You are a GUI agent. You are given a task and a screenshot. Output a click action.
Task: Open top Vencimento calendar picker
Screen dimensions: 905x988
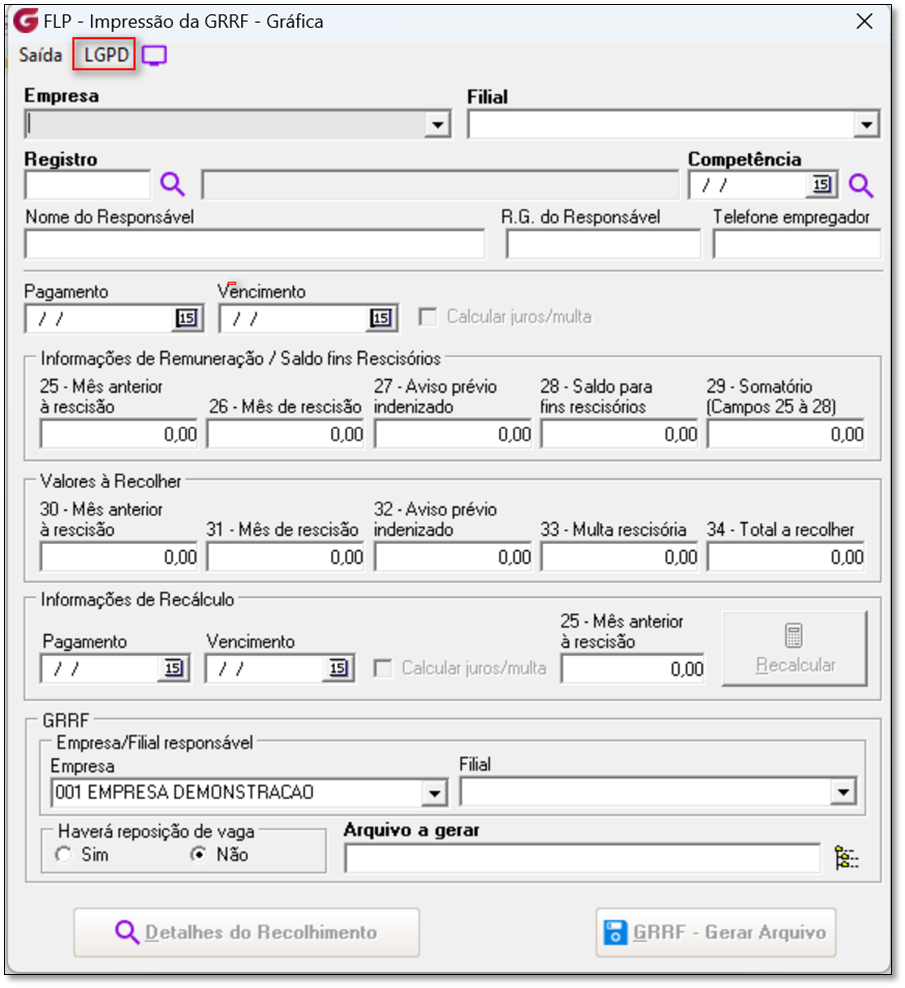coord(381,318)
